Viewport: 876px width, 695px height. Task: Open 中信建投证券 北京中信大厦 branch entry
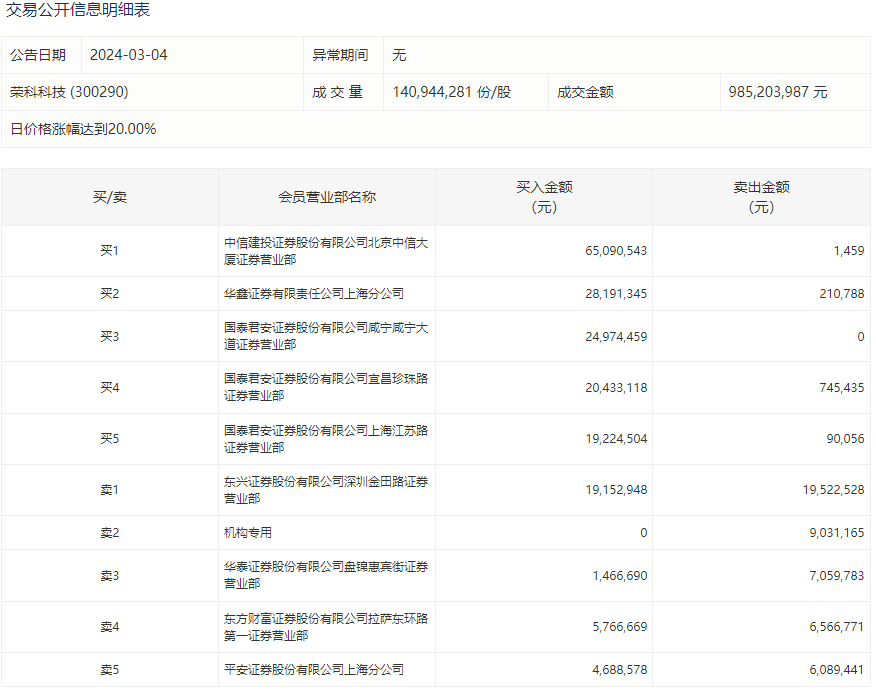326,251
